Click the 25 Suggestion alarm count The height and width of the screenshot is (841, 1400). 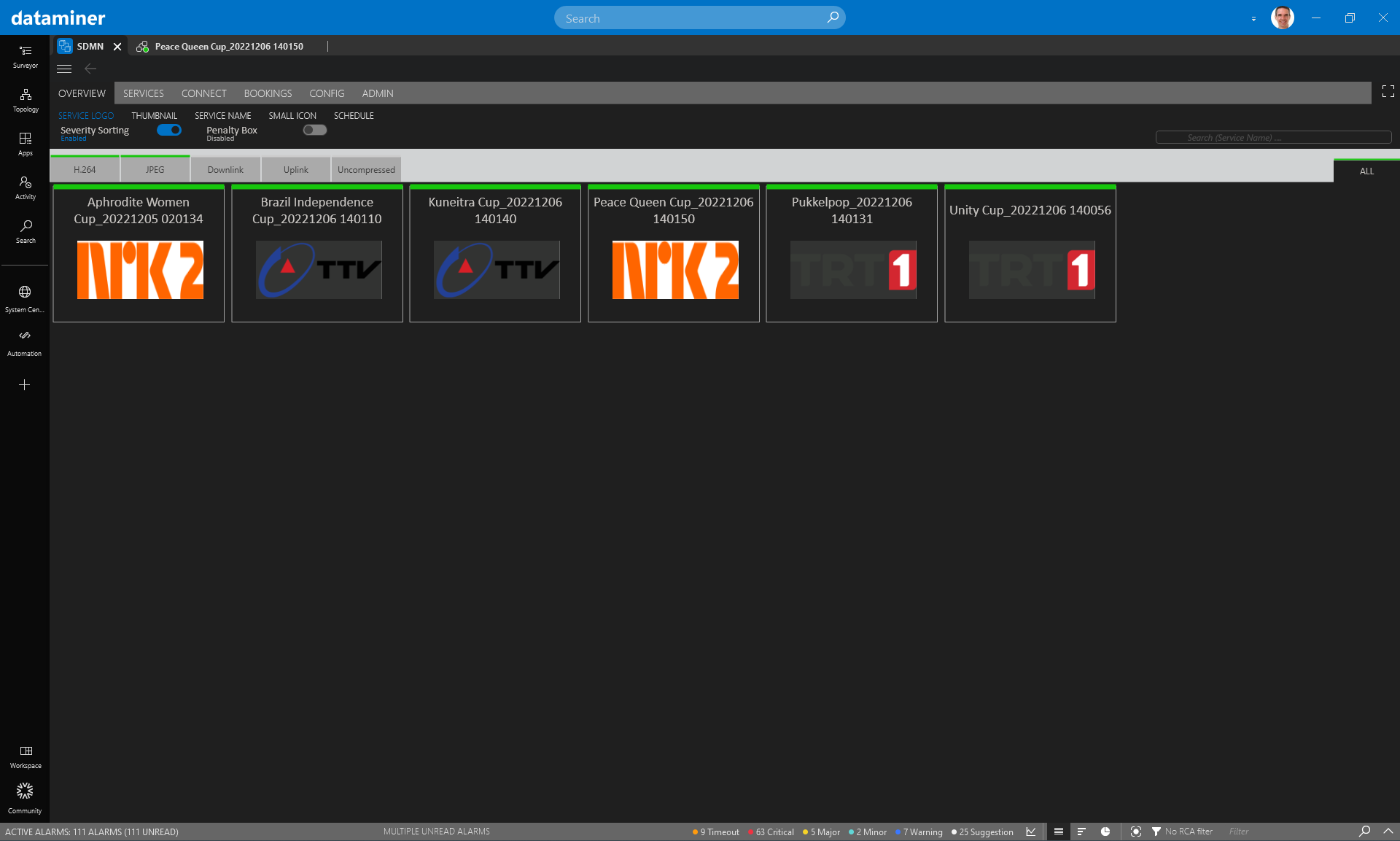click(x=982, y=832)
